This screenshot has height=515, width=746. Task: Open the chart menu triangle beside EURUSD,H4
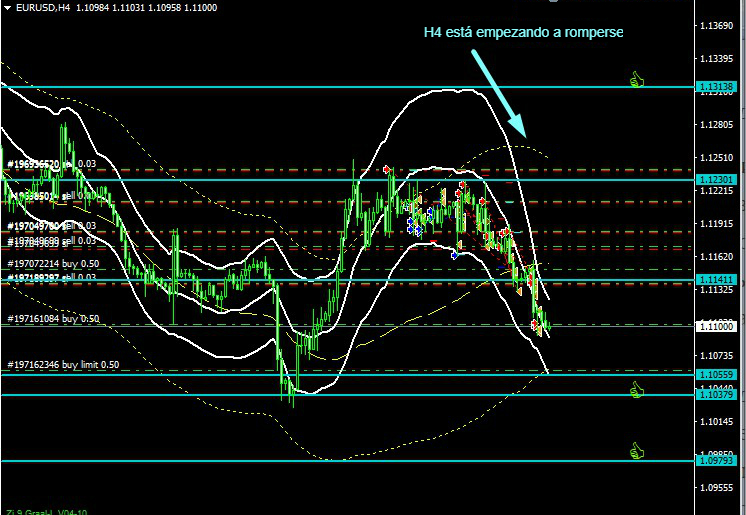click(8, 9)
